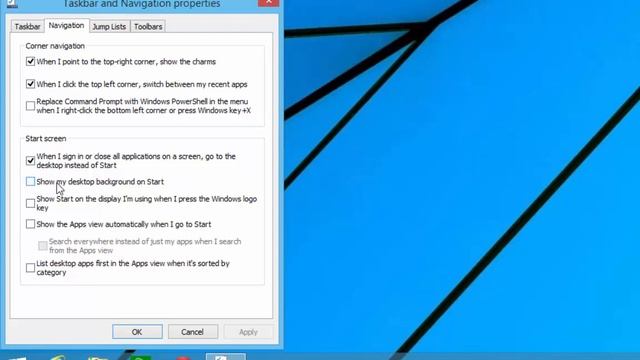Close the Taskbar and Navigation properties dialog
640x360 pixels.
click(x=269, y=3)
